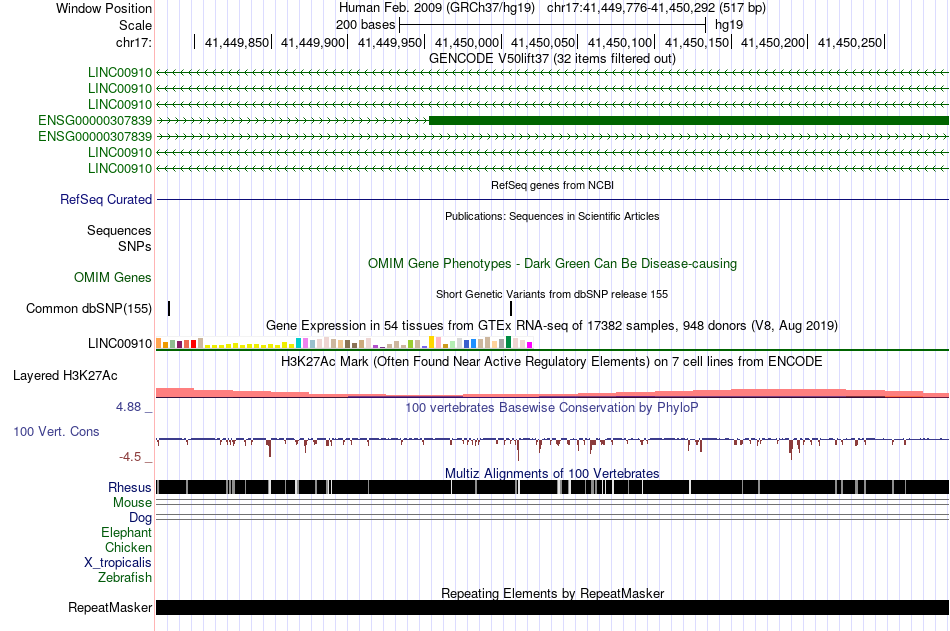Click the Dog species label

[141, 518]
